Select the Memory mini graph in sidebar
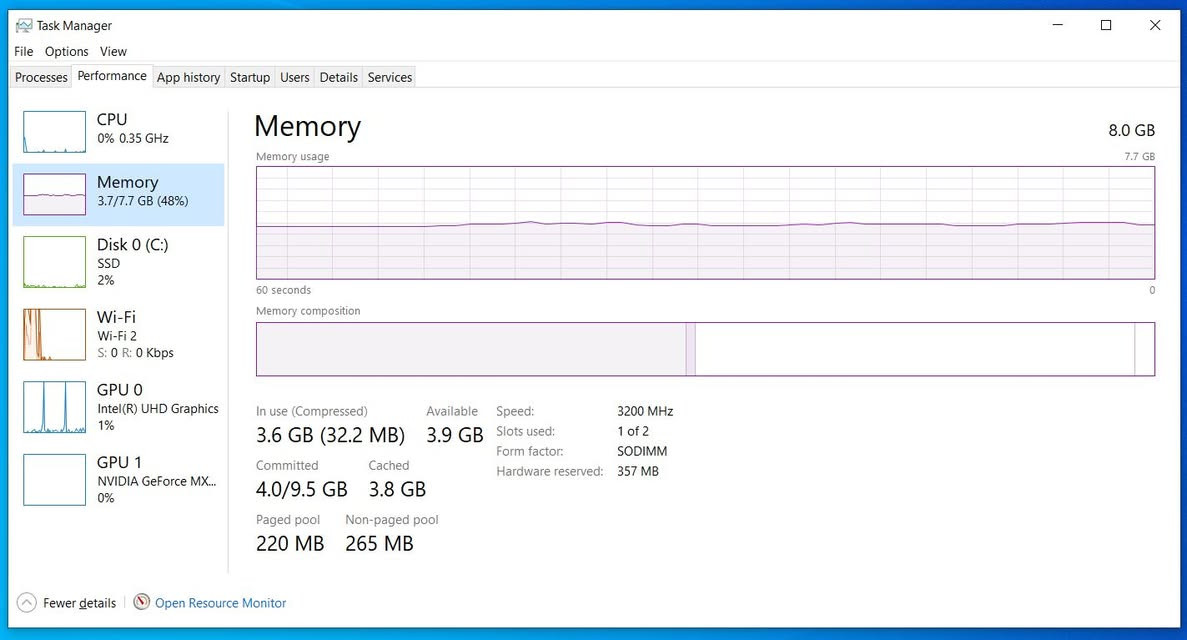This screenshot has width=1187, height=640. (x=55, y=194)
